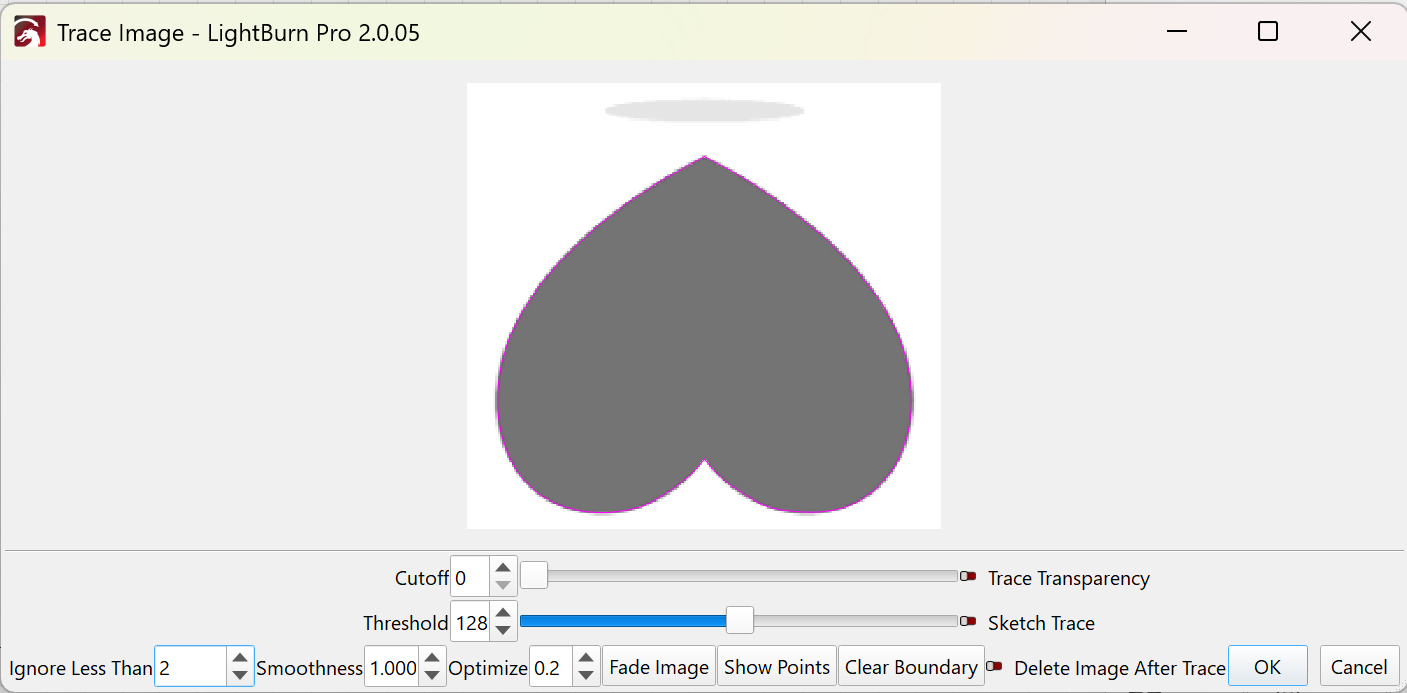This screenshot has width=1407, height=693.
Task: Click the Threshold slider handle
Action: click(739, 621)
